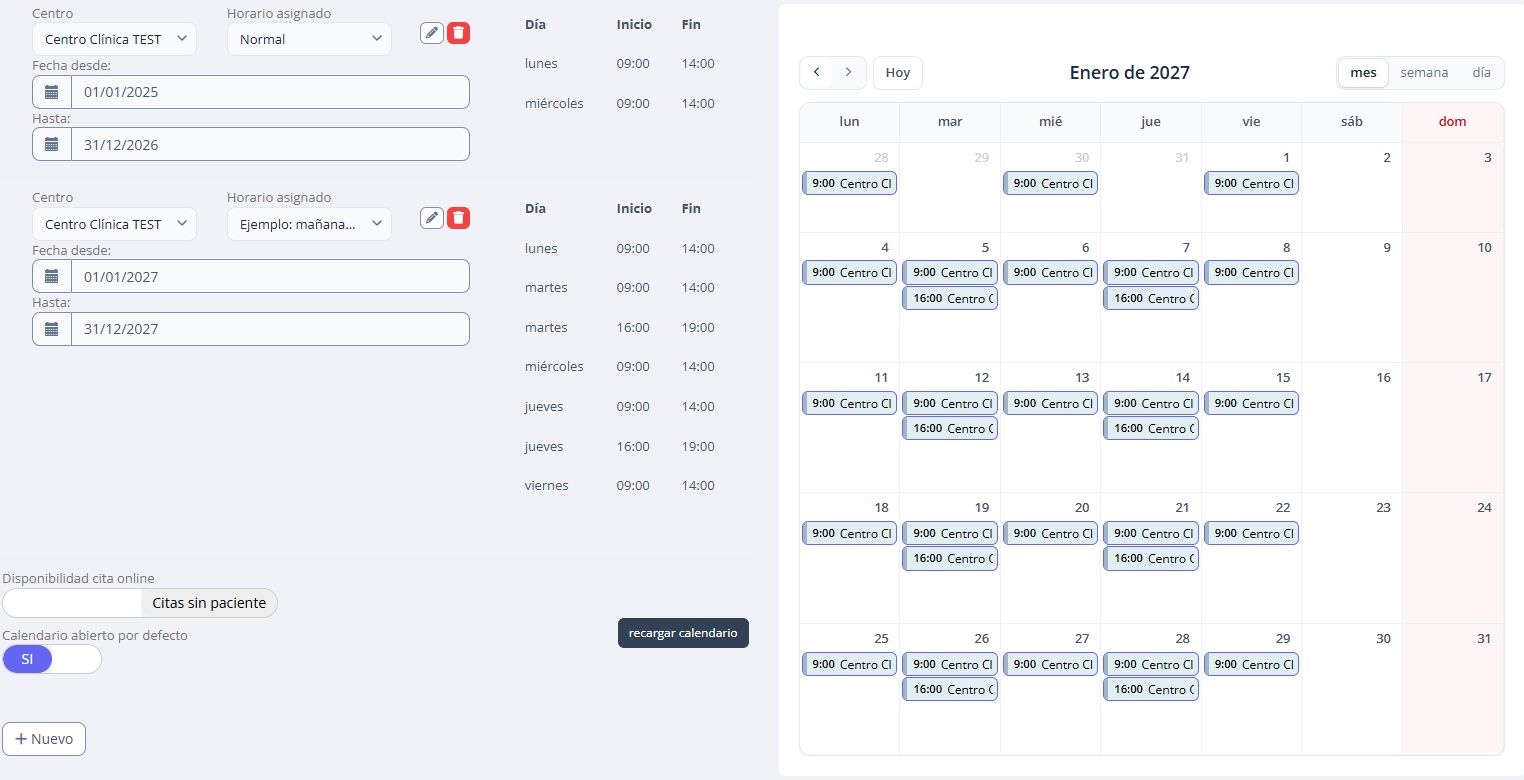This screenshot has width=1524, height=780.
Task: Open the 16:00 event on January 5
Action: click(x=950, y=298)
